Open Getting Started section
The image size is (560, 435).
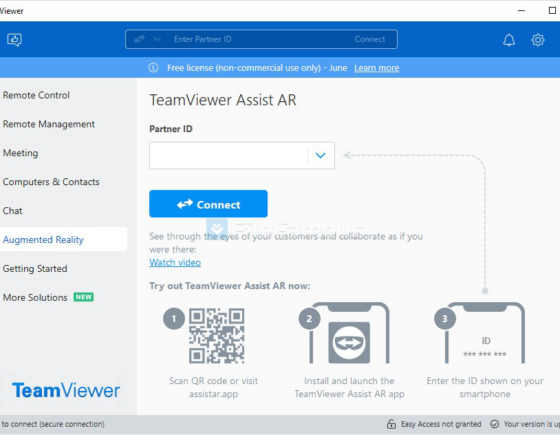35,268
